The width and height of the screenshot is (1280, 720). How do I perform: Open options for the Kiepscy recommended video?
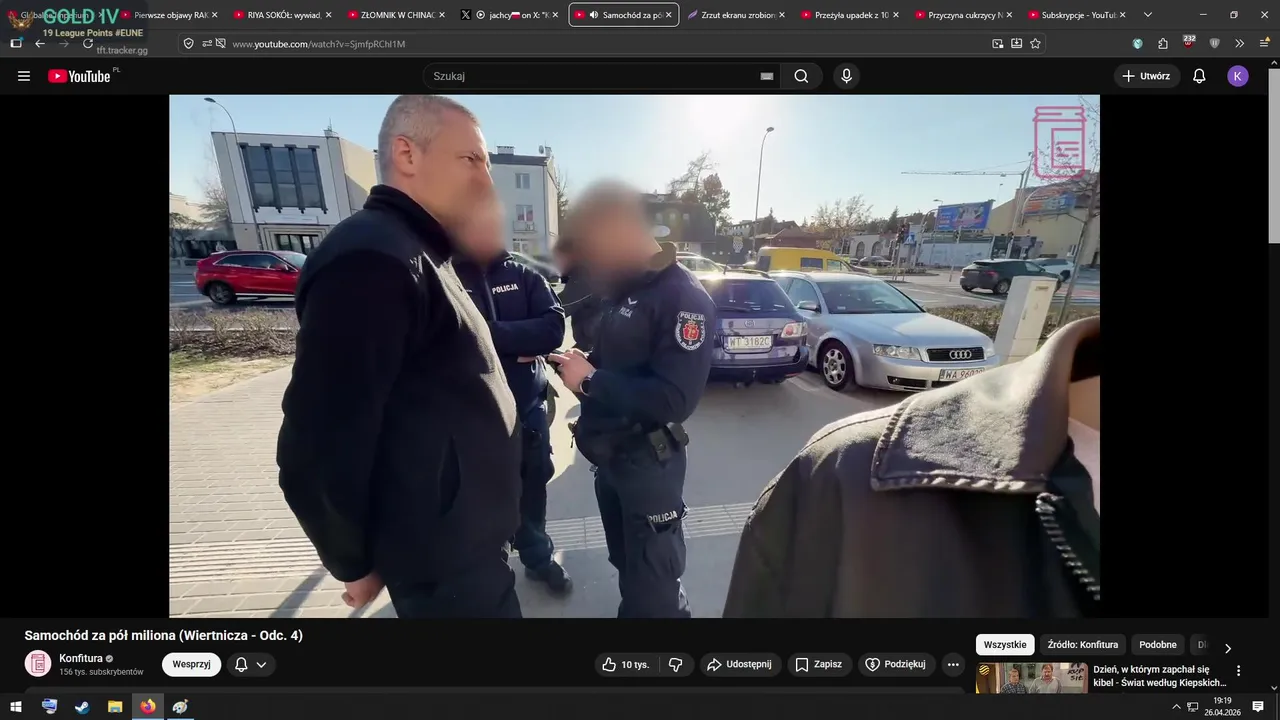click(1238, 671)
